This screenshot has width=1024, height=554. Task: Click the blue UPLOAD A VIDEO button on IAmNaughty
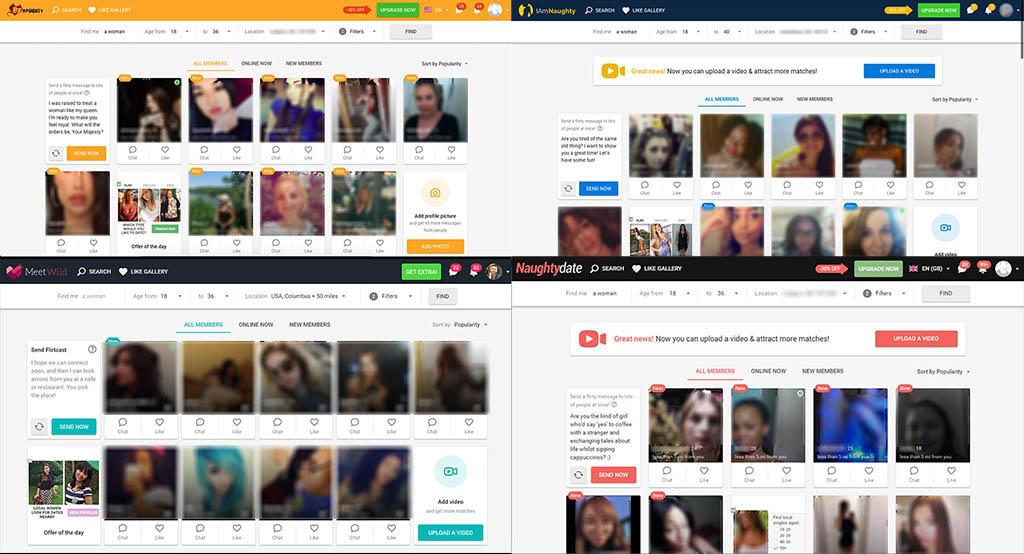point(899,71)
